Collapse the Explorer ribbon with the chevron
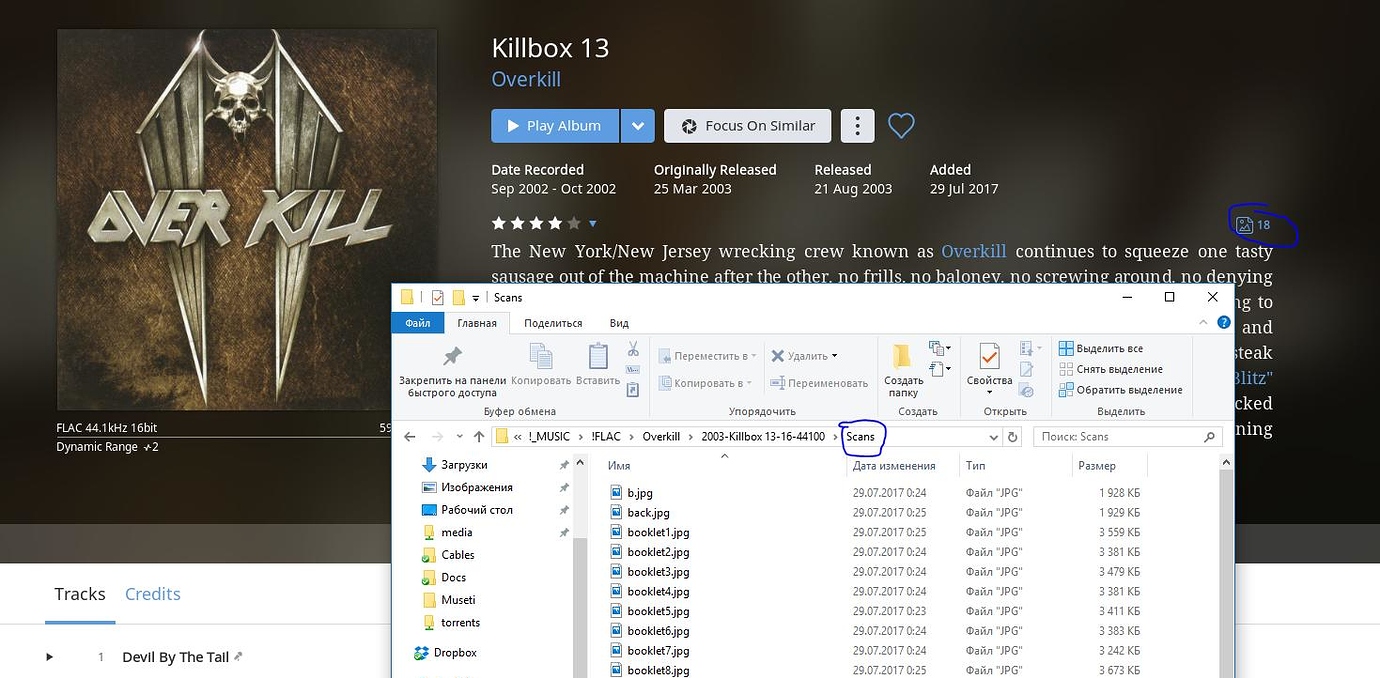The image size is (1380, 678). [1203, 323]
